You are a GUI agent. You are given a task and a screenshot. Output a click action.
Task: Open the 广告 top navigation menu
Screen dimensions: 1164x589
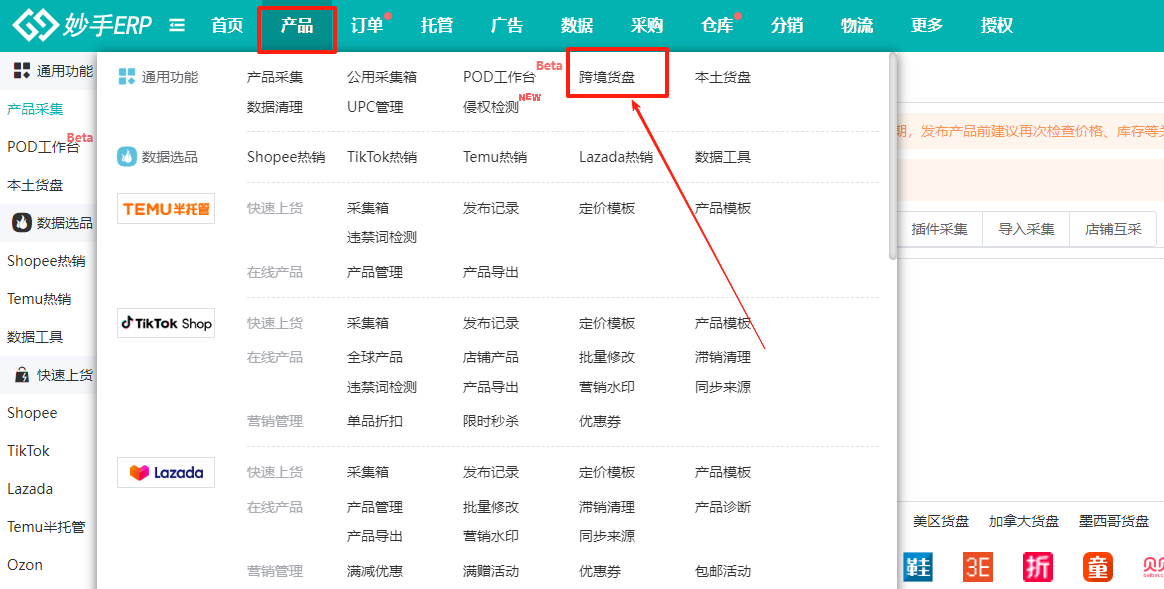(507, 25)
